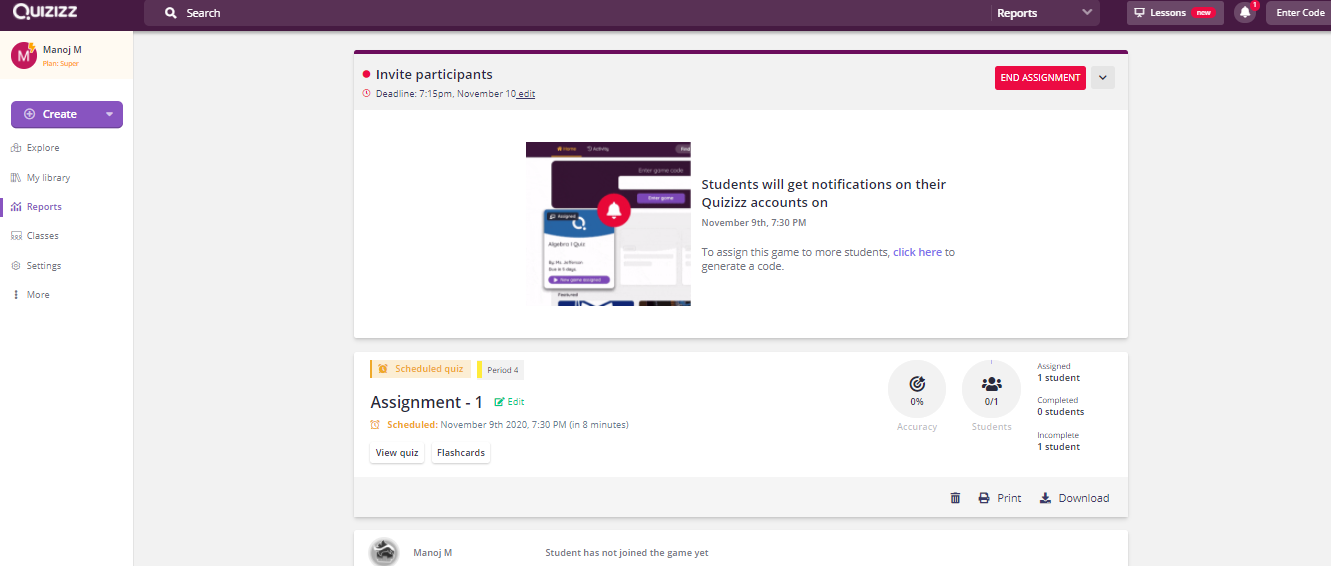The image size is (1331, 566).
Task: Click the Incomplete 1 student text
Action: (x=1058, y=441)
